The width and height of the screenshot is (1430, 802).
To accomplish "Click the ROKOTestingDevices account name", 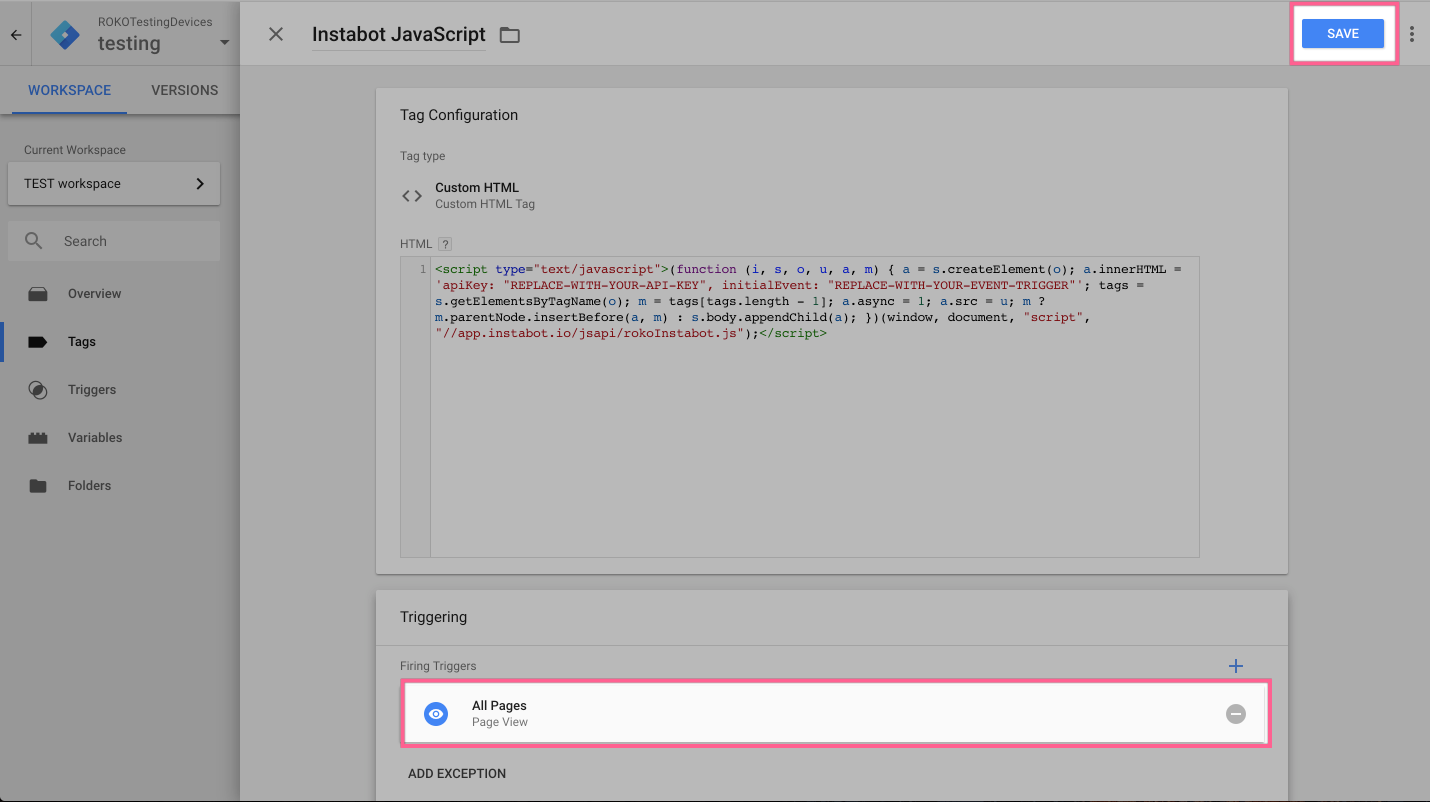I will 155,22.
